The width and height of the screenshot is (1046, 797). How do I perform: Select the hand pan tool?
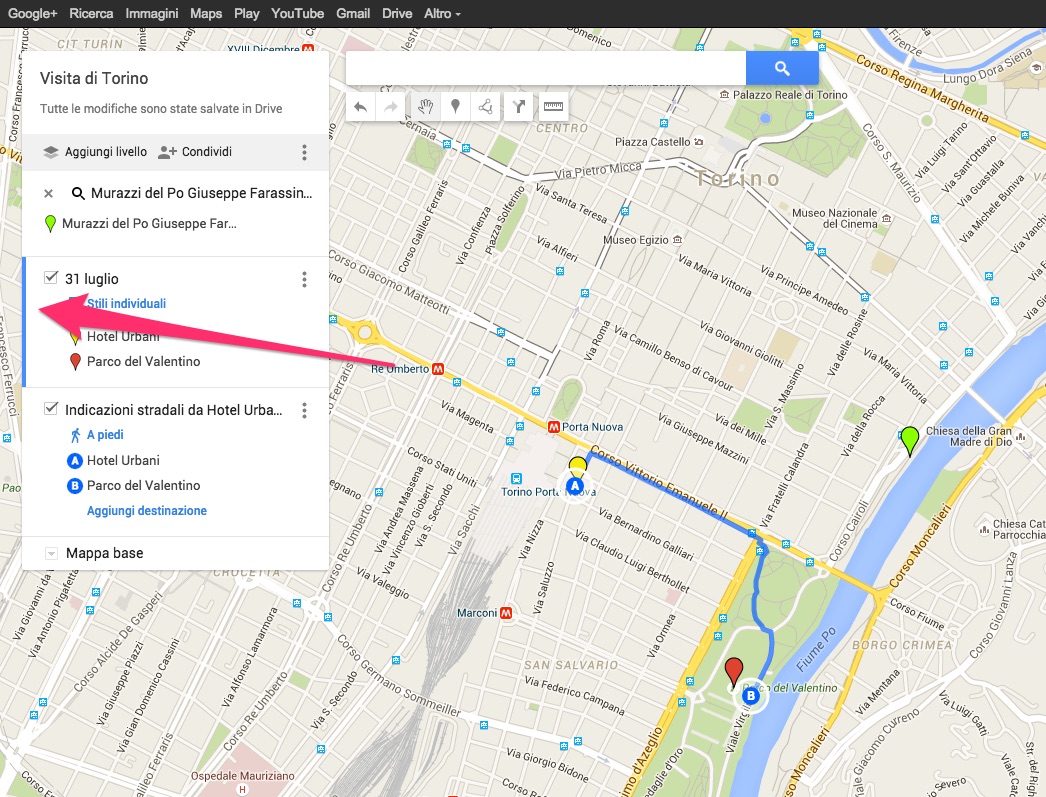pos(425,107)
